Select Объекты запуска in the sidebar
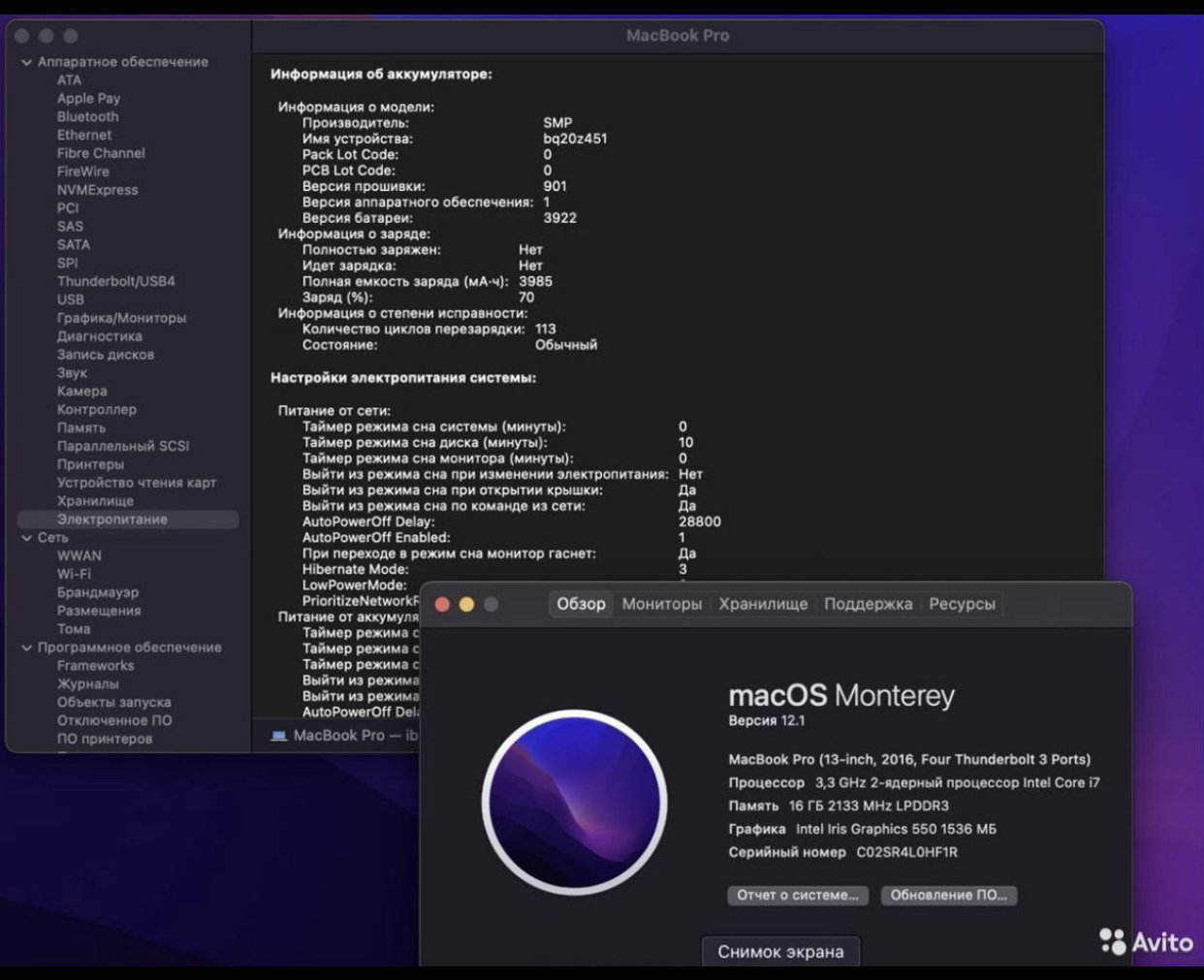Screen dimensions: 1204x980 (x=113, y=703)
